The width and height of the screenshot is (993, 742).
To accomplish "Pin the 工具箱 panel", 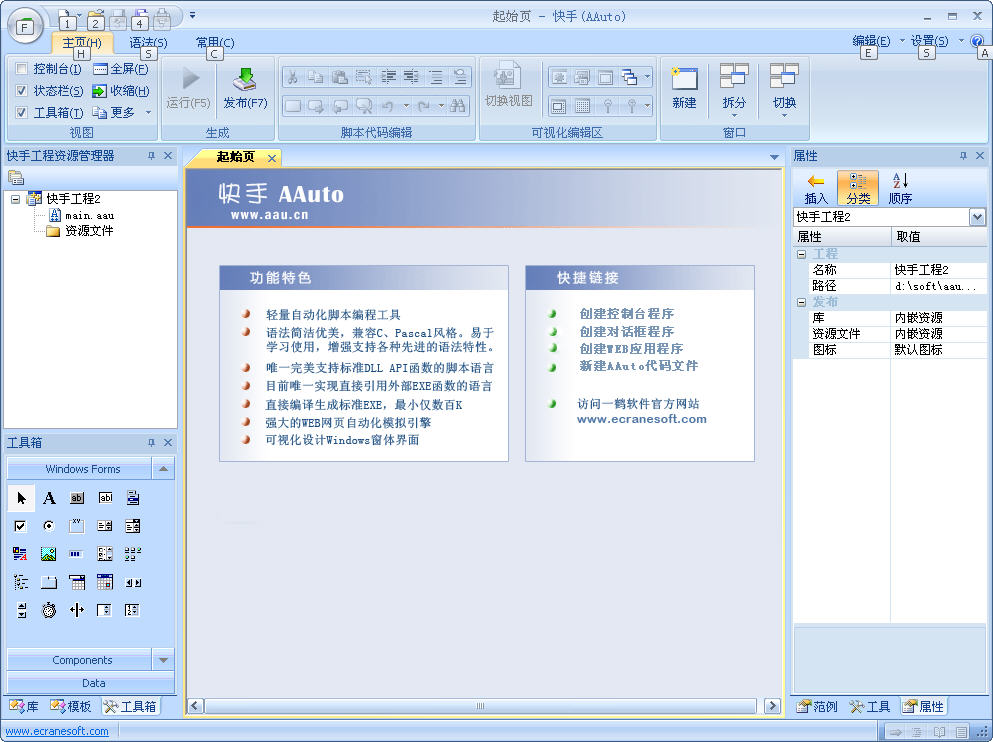I will 151,443.
